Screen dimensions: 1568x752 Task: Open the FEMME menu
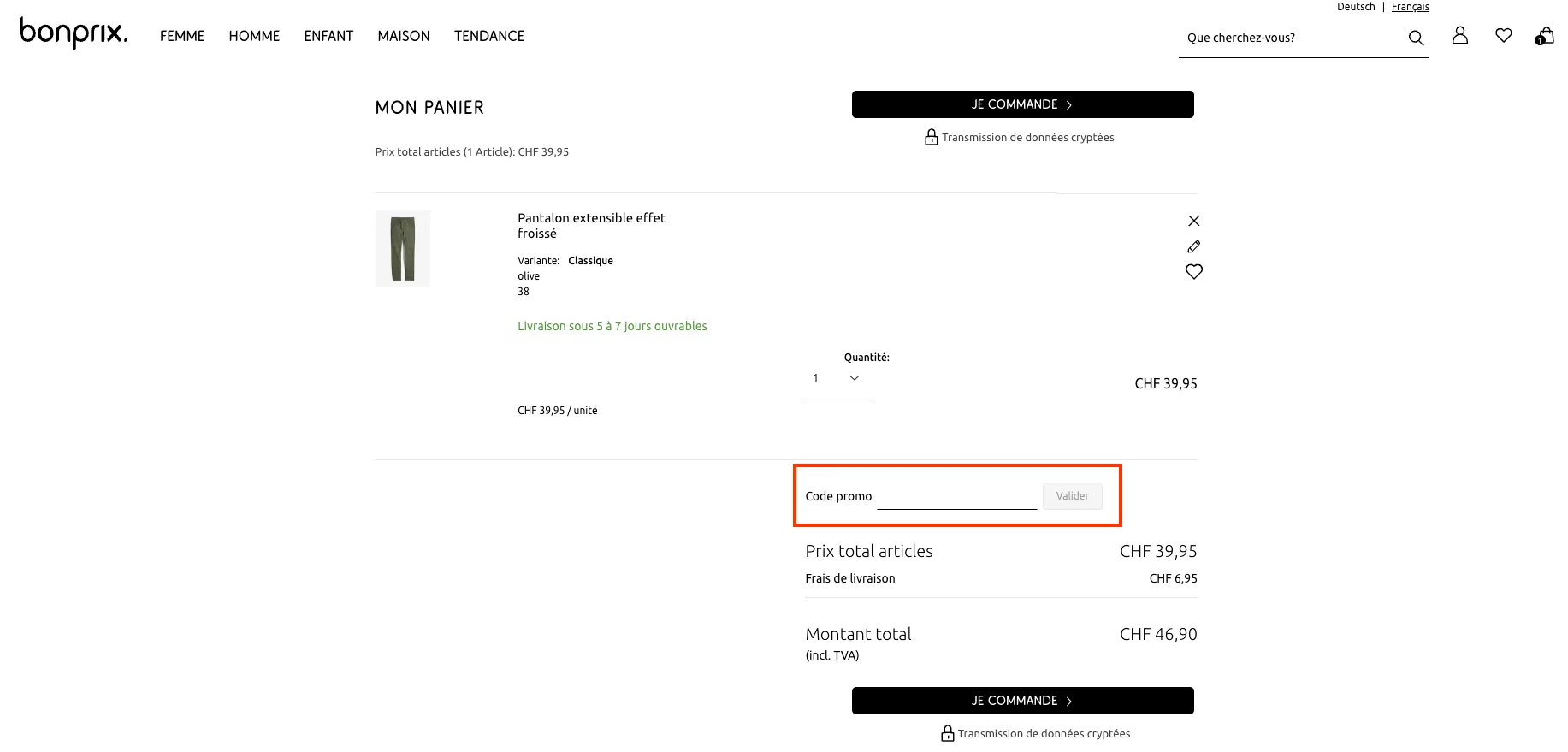(x=182, y=36)
